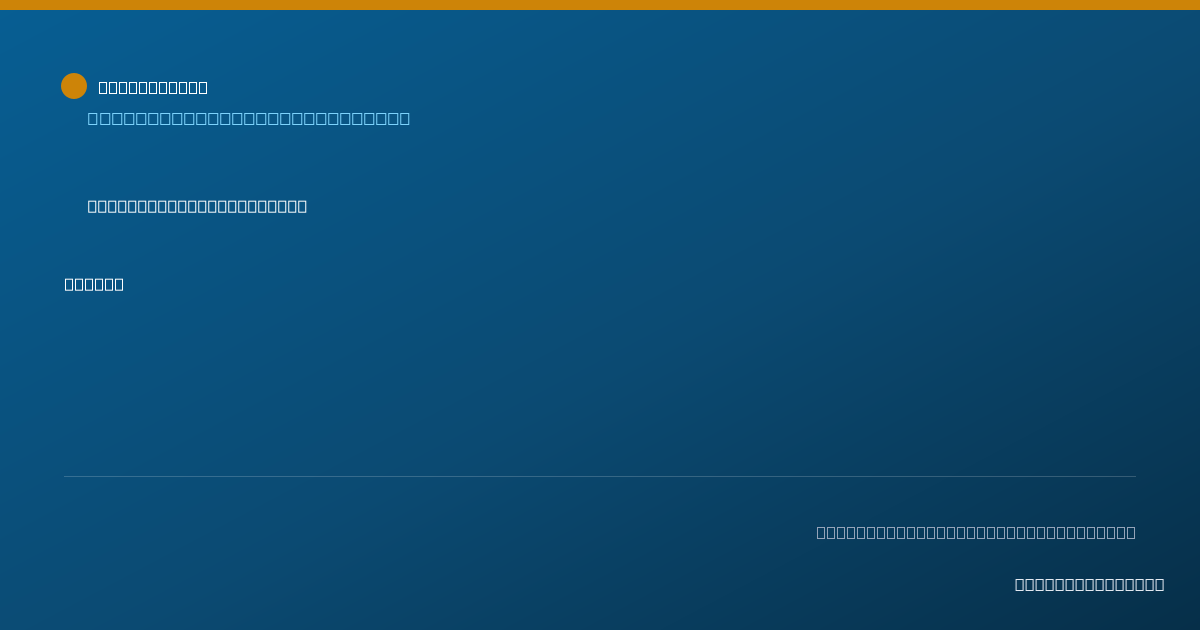
Task: Select the short white label above the divider
Action: [x=94, y=284]
